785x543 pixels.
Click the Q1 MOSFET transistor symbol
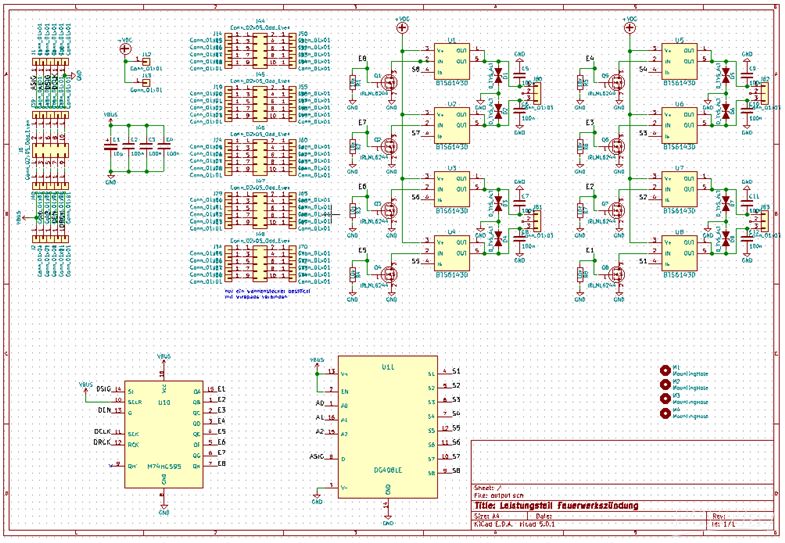point(389,81)
